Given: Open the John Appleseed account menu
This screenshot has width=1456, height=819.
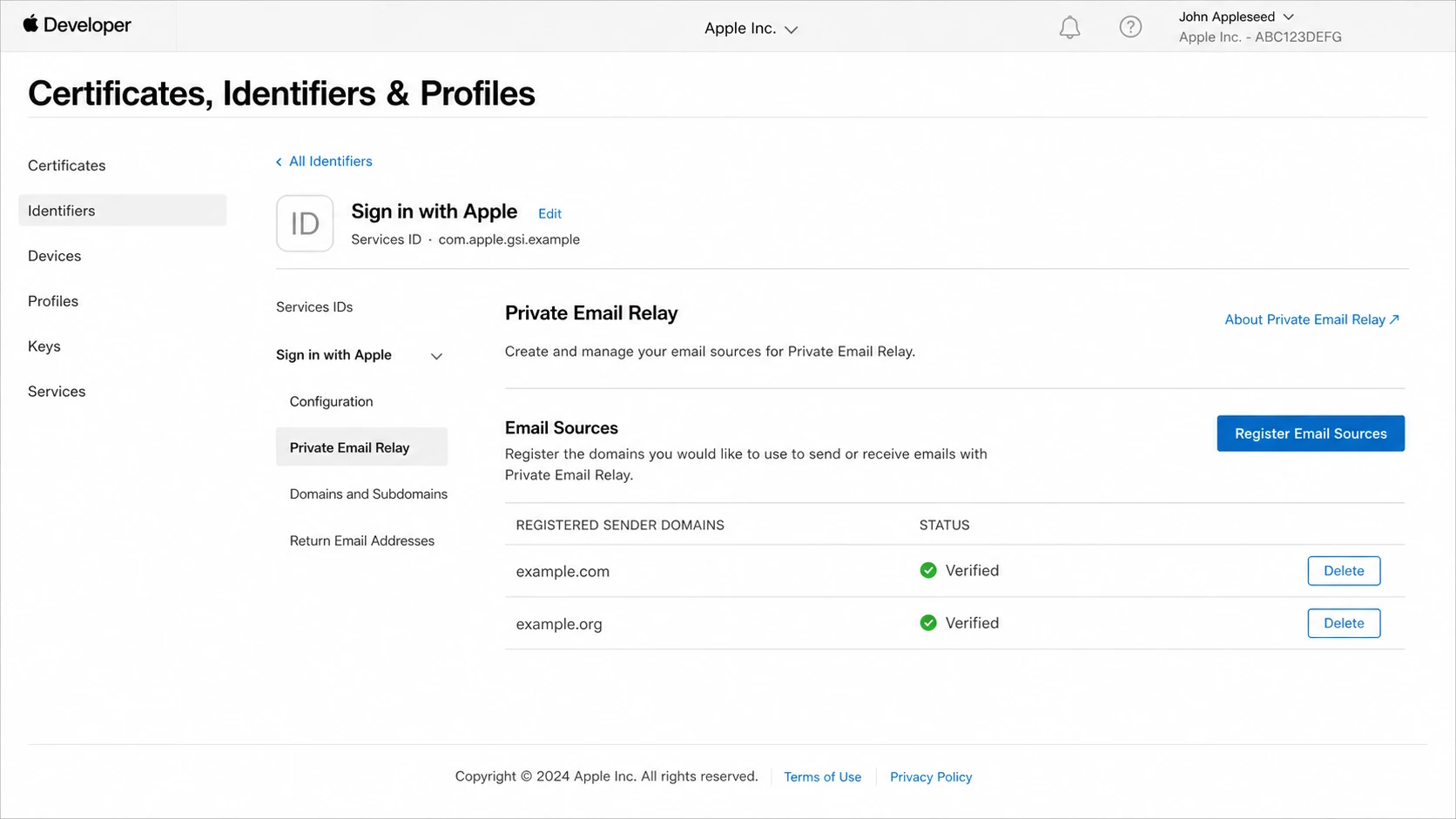Looking at the screenshot, I should (1236, 17).
